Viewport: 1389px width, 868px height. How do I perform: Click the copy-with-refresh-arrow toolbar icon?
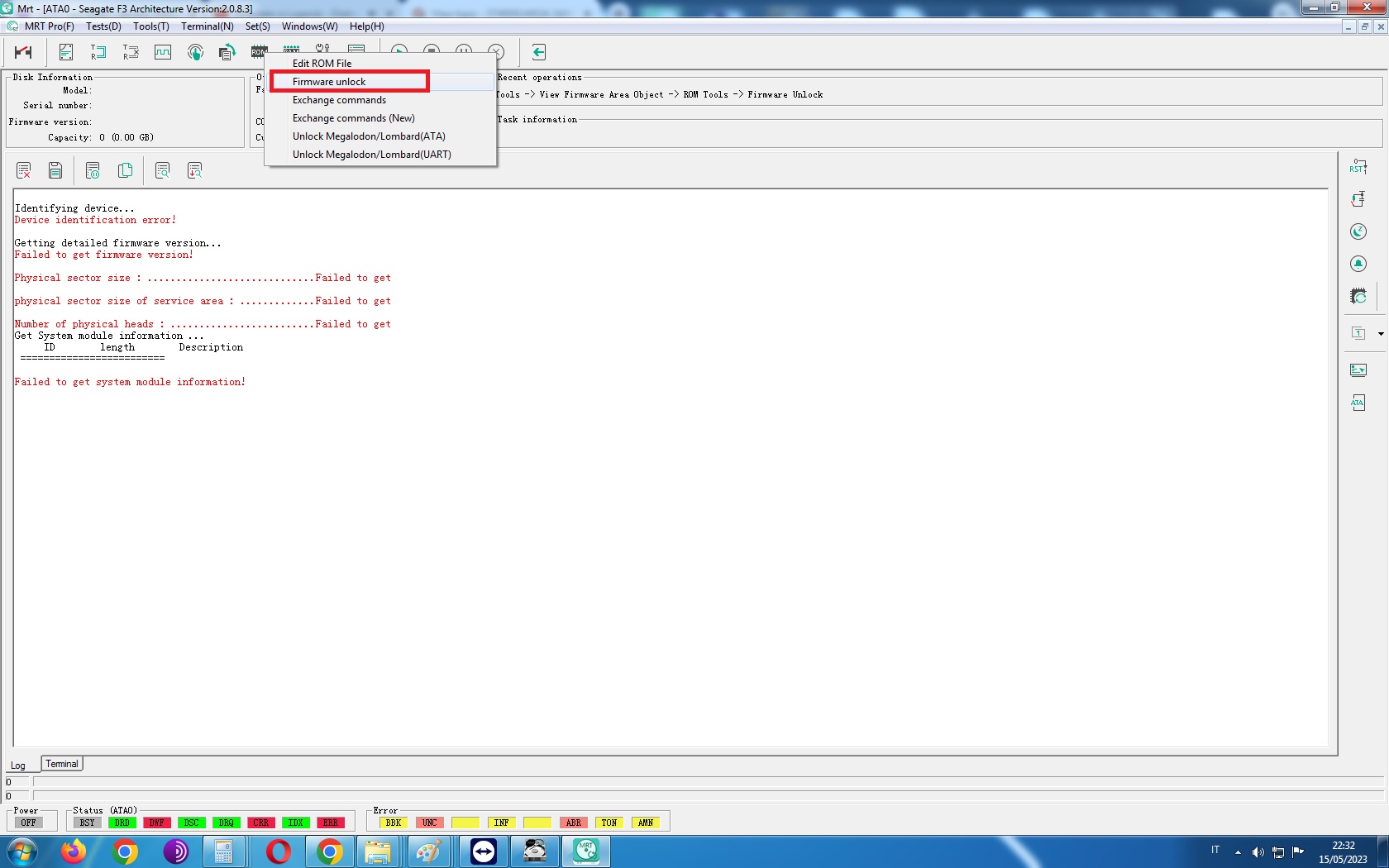(227, 52)
